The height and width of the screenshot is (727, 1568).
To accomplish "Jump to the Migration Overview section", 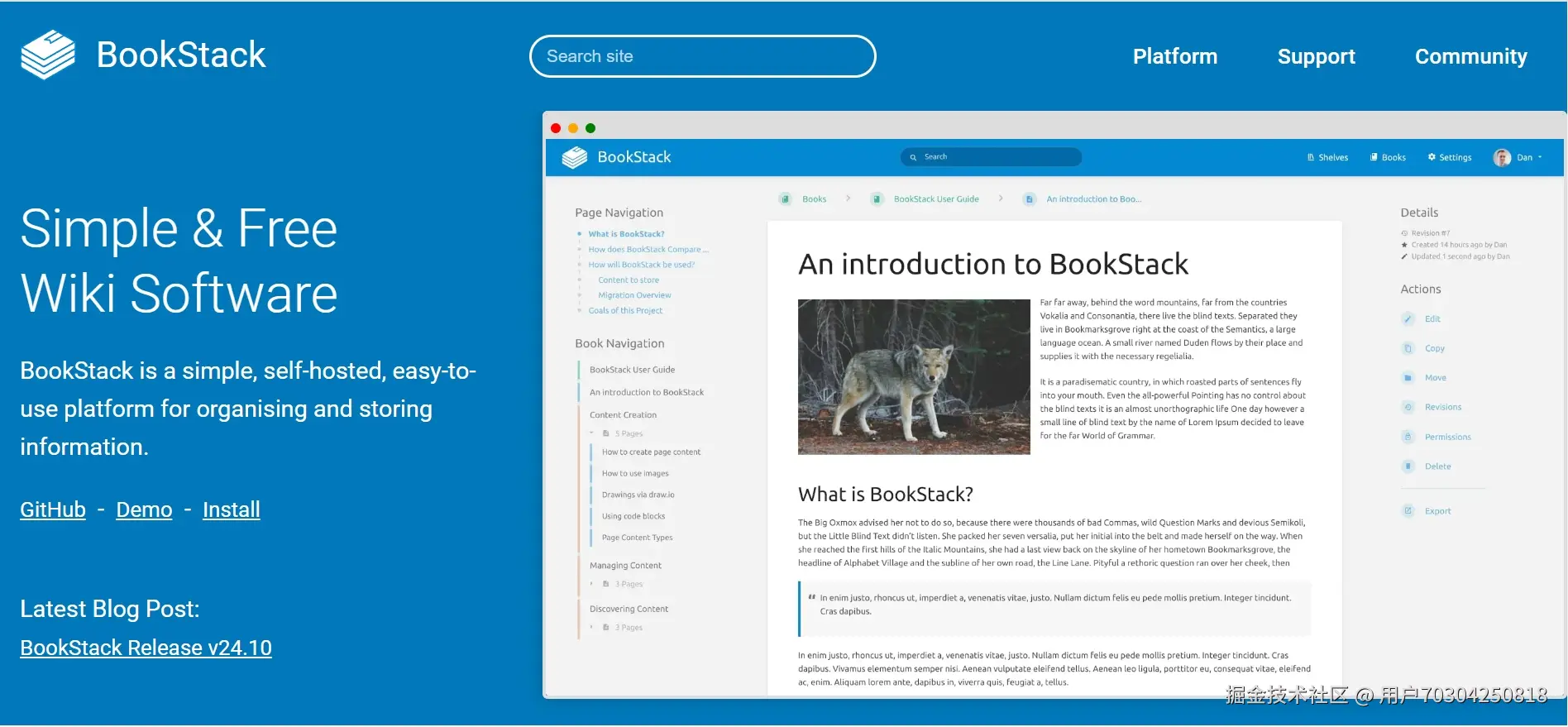I will pyautogui.click(x=634, y=295).
